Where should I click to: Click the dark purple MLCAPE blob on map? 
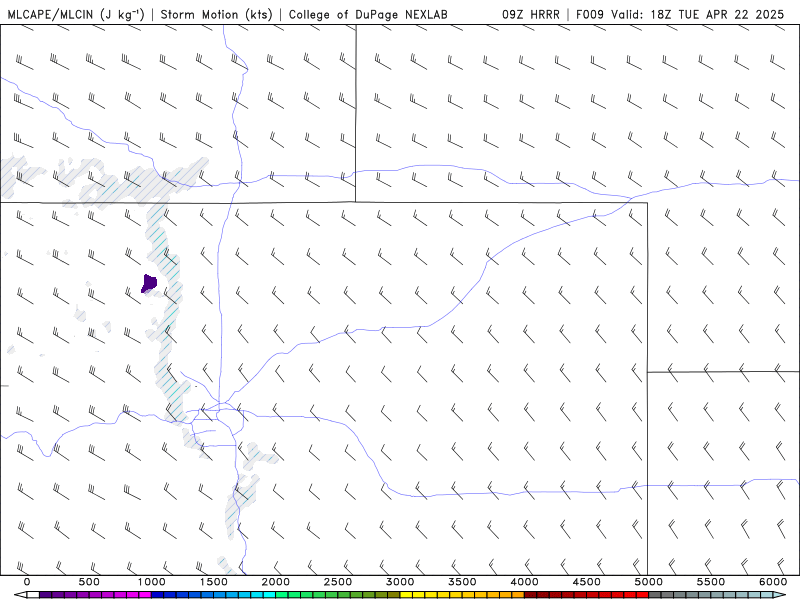(148, 283)
